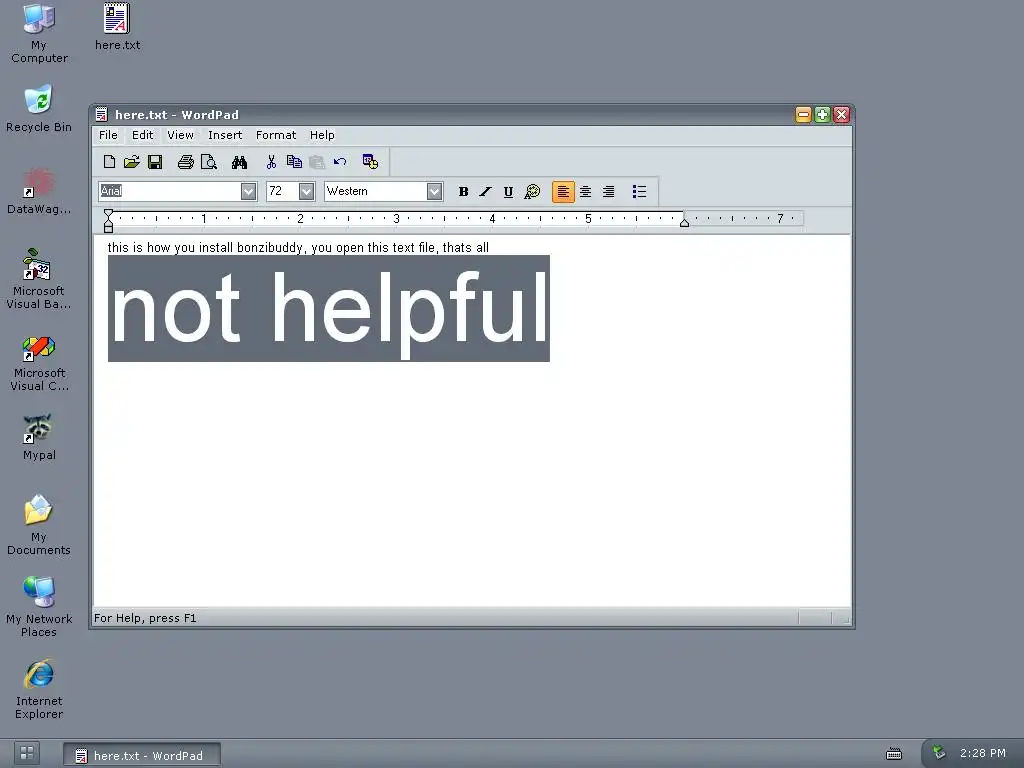Select My Network Places icon

point(39,607)
